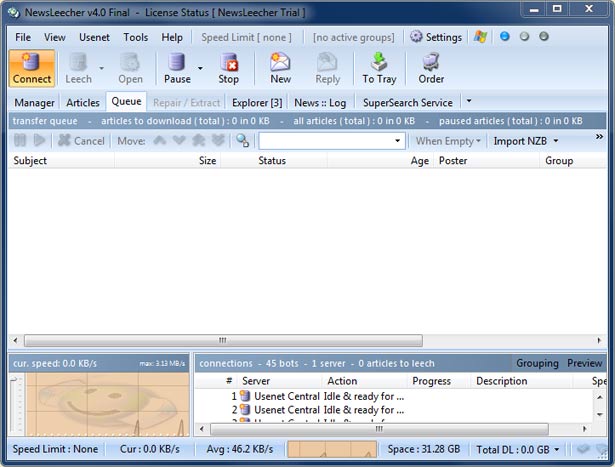615x467 pixels.
Task: Switch to the Articles tab
Action: click(83, 103)
